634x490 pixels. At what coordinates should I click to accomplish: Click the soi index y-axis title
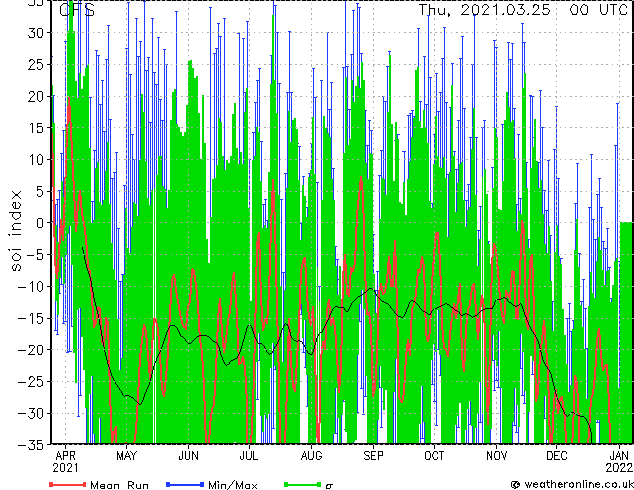(x=15, y=231)
